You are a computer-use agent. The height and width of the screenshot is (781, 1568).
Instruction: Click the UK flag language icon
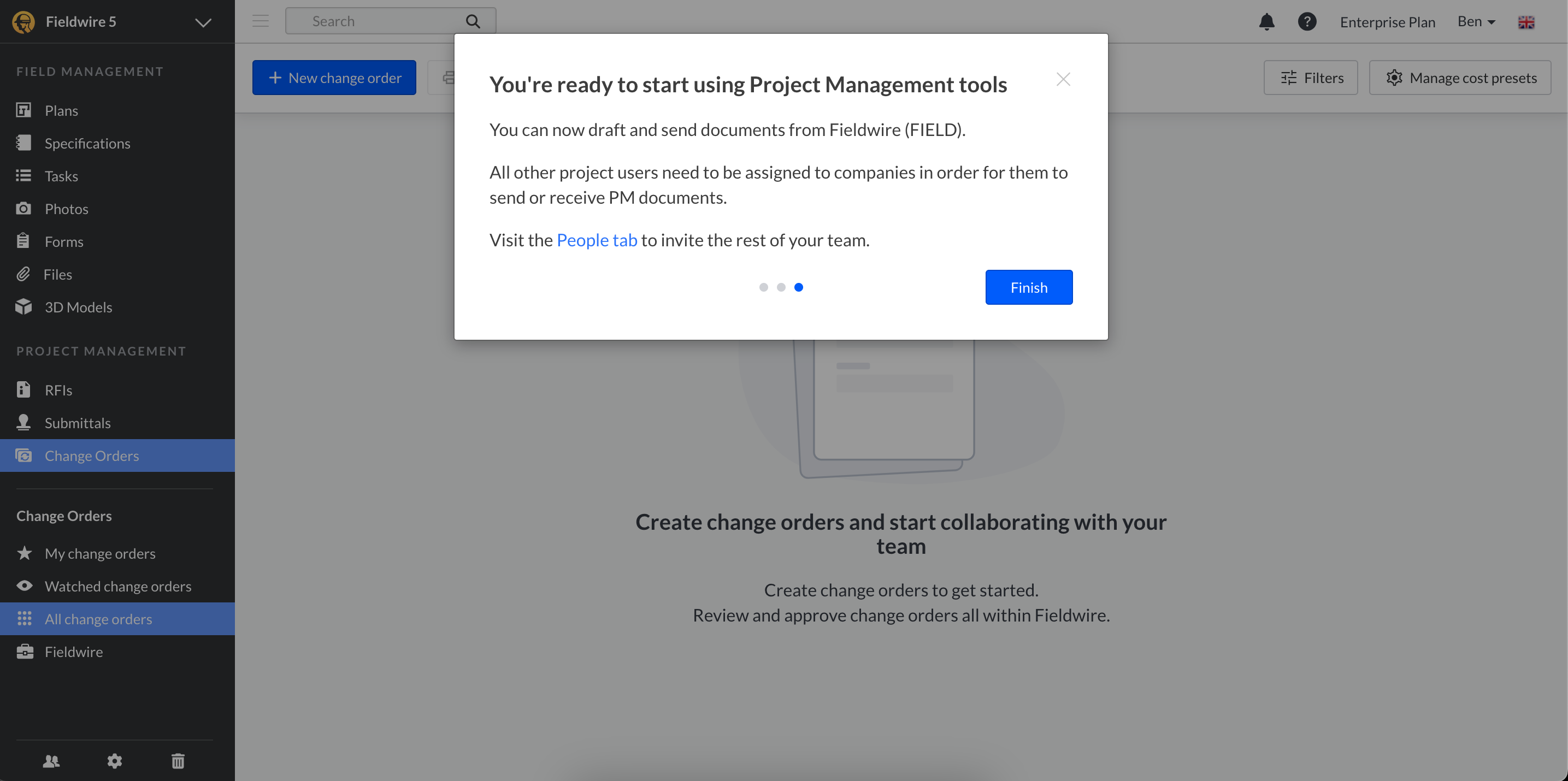(1526, 22)
